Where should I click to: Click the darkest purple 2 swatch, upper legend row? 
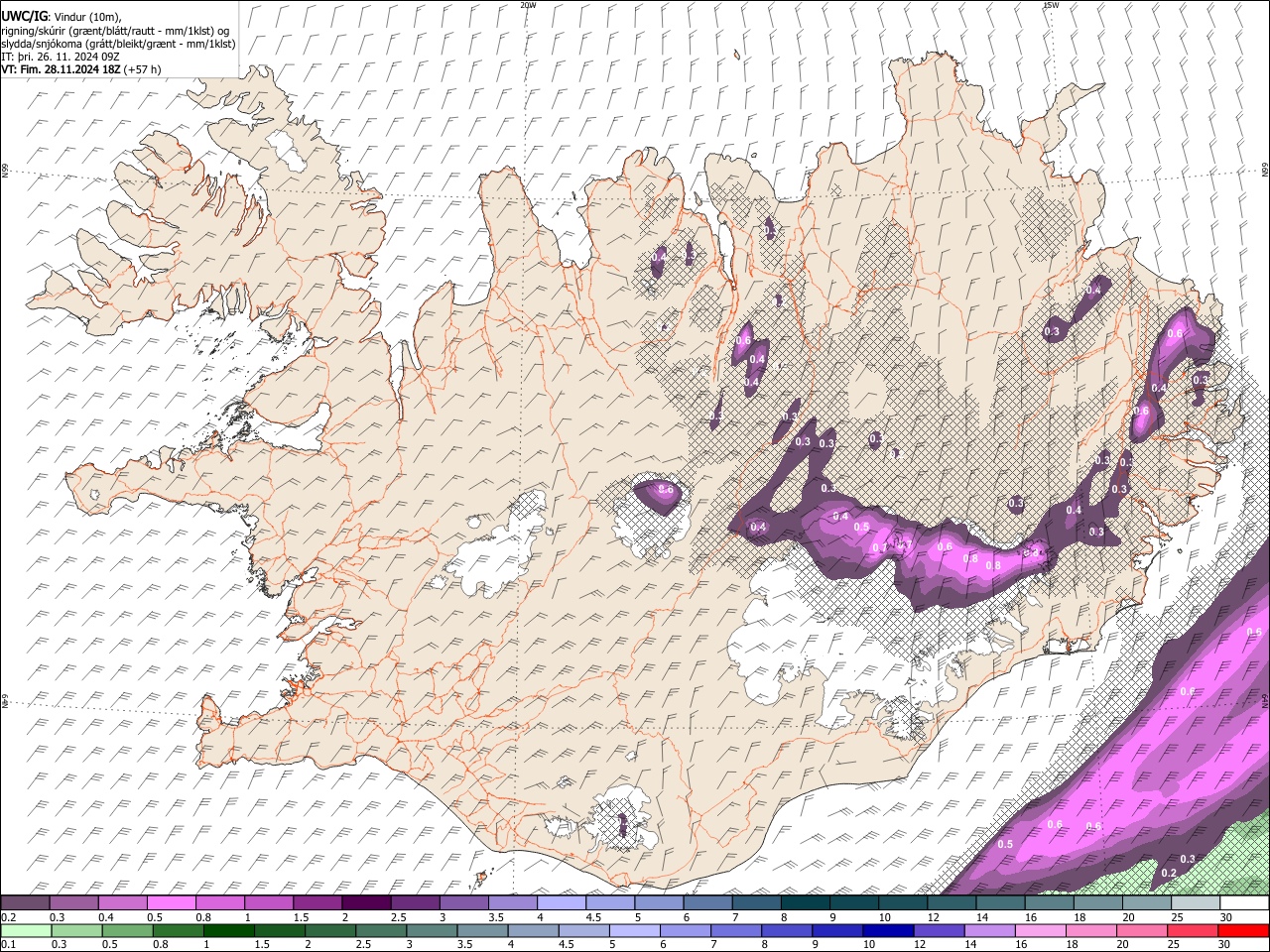tap(366, 902)
